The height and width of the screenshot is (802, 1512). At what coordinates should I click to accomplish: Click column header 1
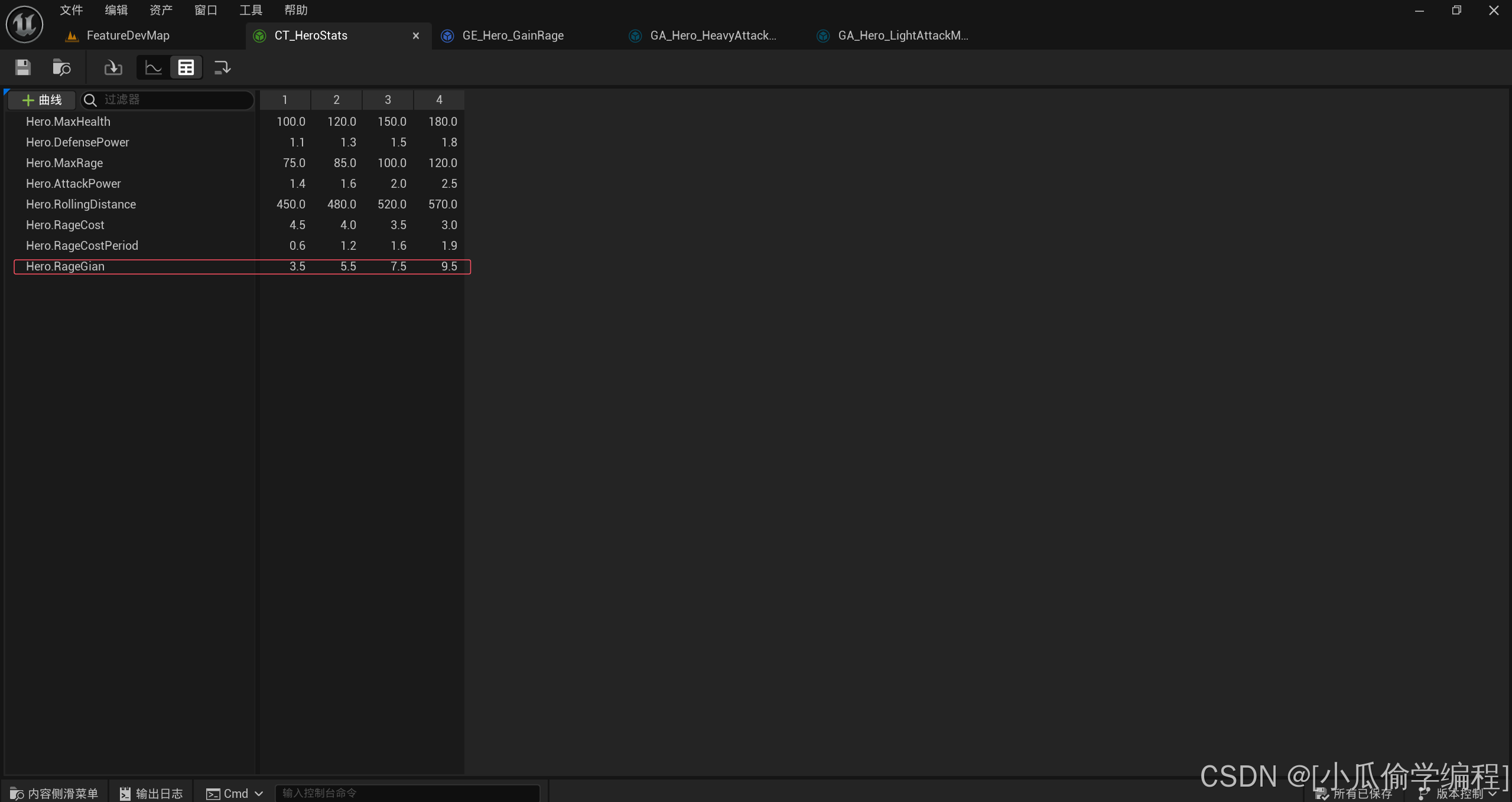[285, 100]
